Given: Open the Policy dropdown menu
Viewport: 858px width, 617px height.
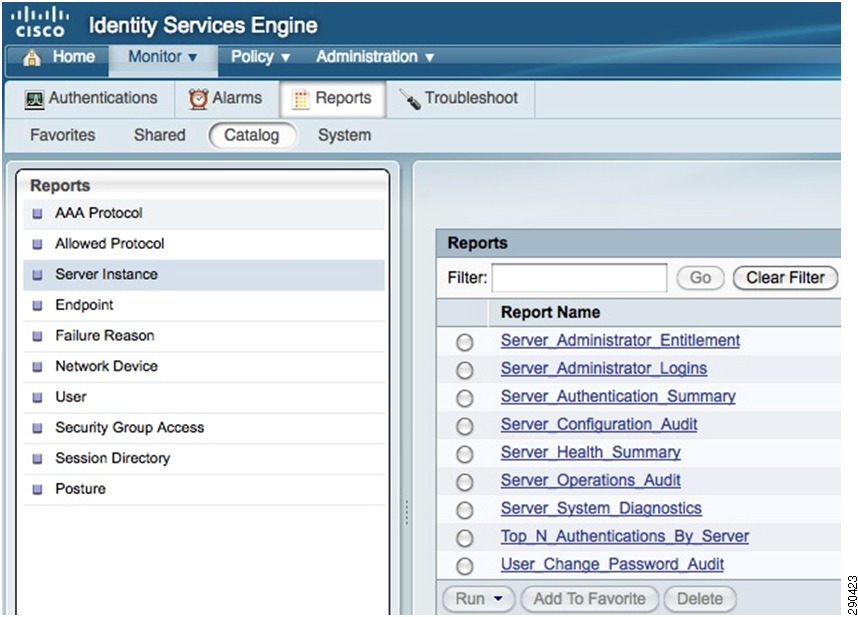Looking at the screenshot, I should [260, 57].
